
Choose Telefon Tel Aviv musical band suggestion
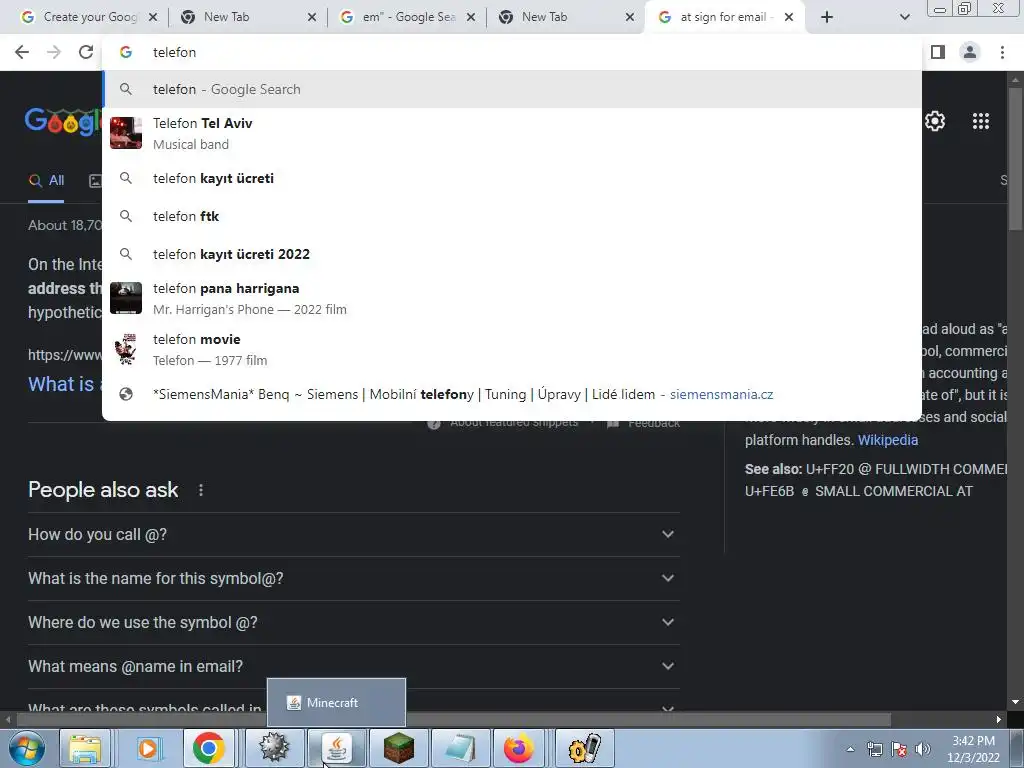[512, 133]
